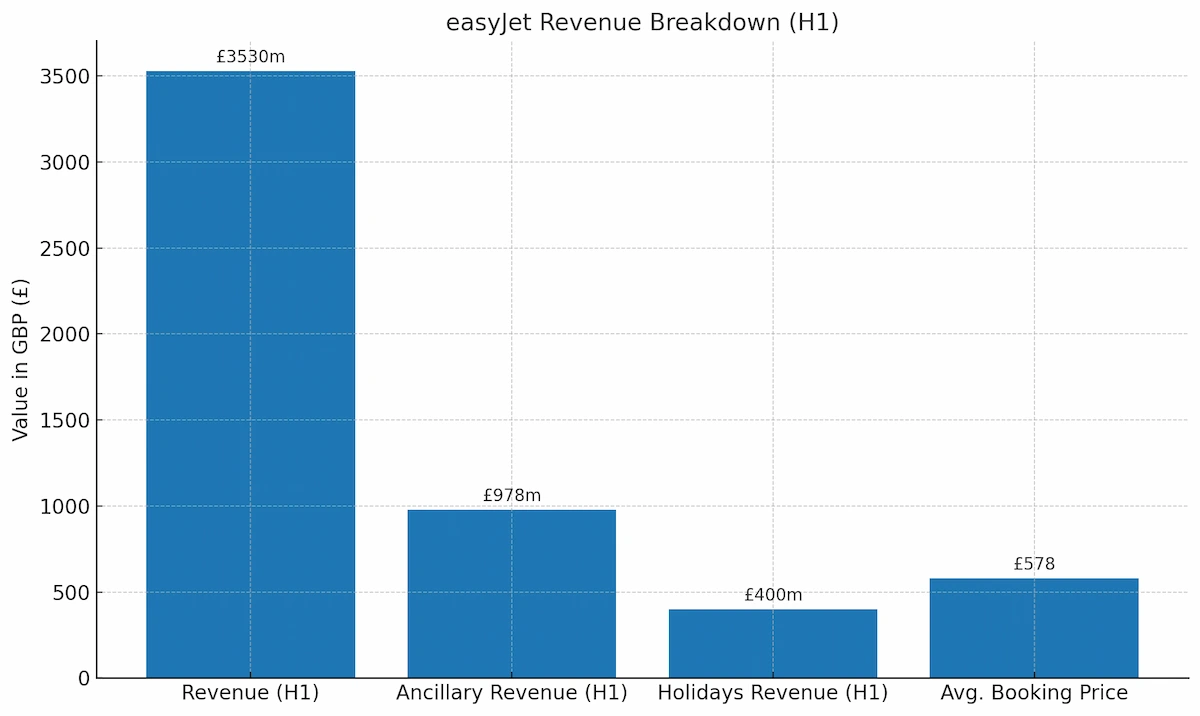Click the 'Revenue (H1)' x-axis label
The image size is (1200, 716).
250,693
